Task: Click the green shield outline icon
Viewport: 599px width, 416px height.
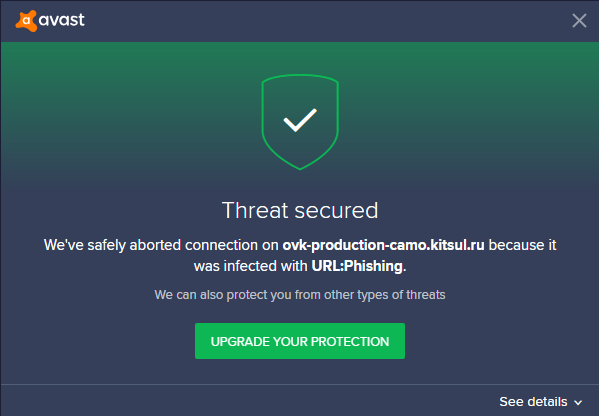Action: point(300,122)
